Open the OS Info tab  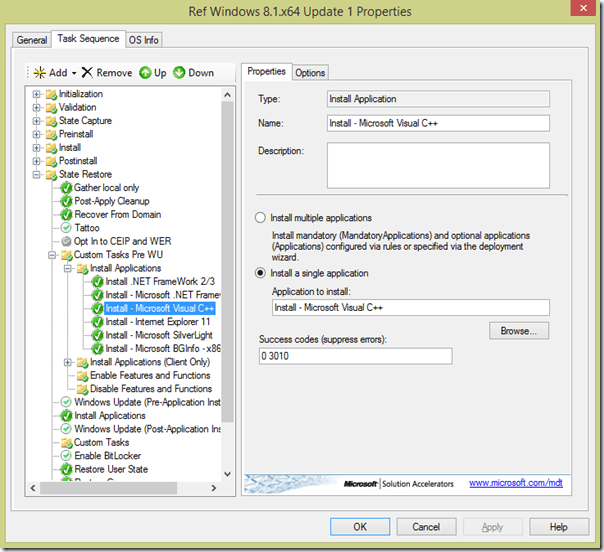(144, 40)
